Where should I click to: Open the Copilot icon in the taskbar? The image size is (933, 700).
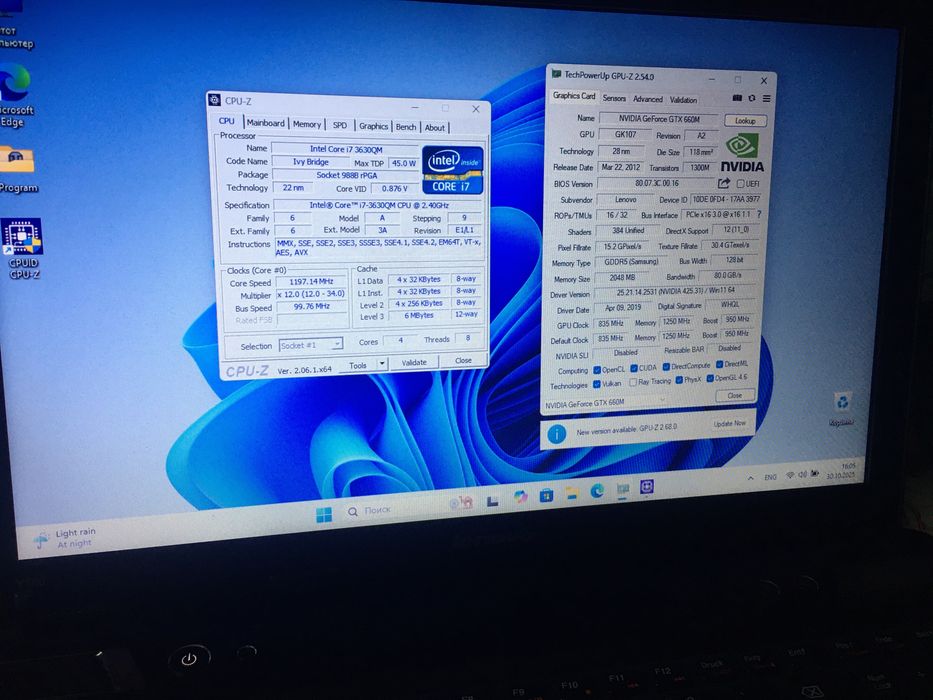521,496
